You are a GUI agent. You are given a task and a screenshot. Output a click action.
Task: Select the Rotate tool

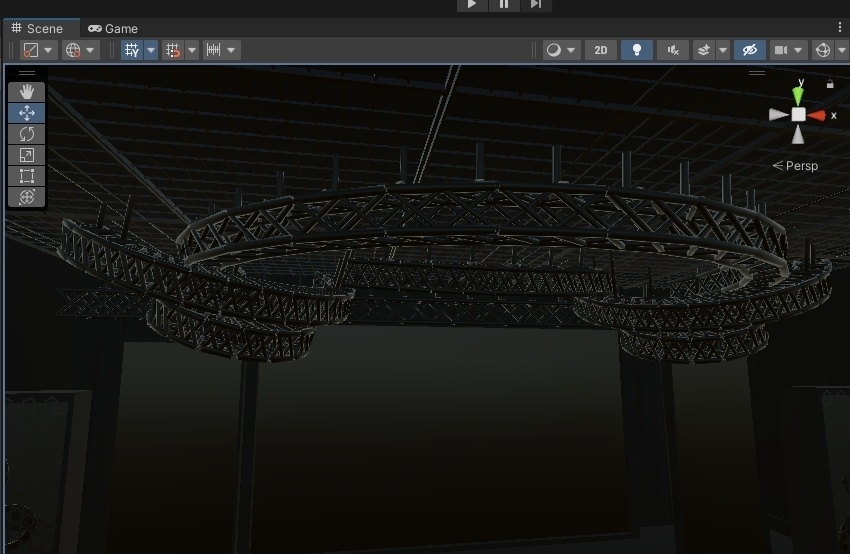(x=27, y=134)
